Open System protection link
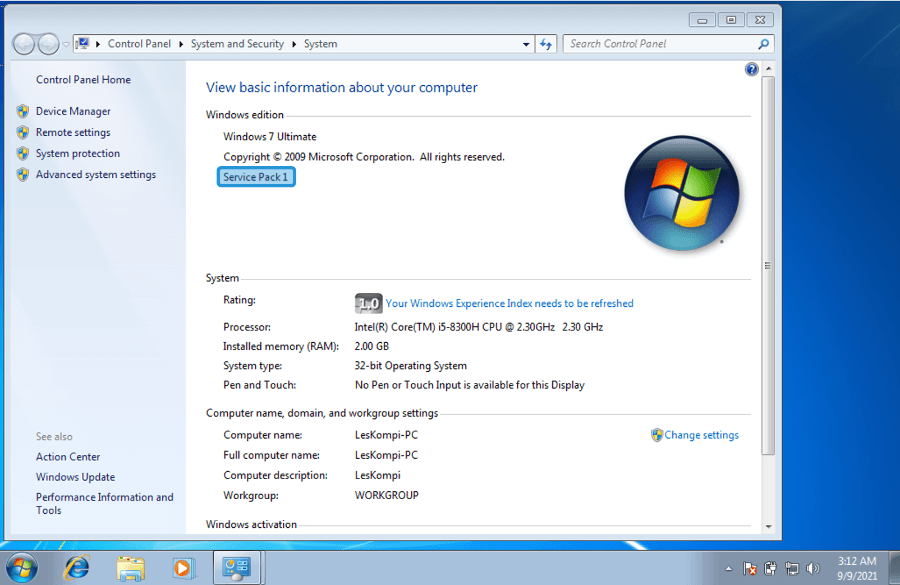This screenshot has width=900, height=585. 77,153
